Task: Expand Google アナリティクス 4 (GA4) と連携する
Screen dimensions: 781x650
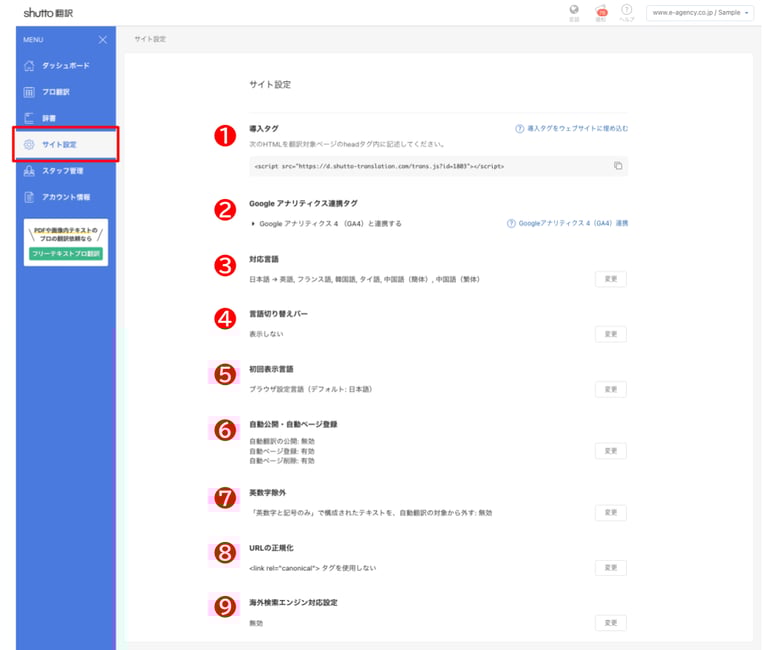Action: click(x=327, y=224)
